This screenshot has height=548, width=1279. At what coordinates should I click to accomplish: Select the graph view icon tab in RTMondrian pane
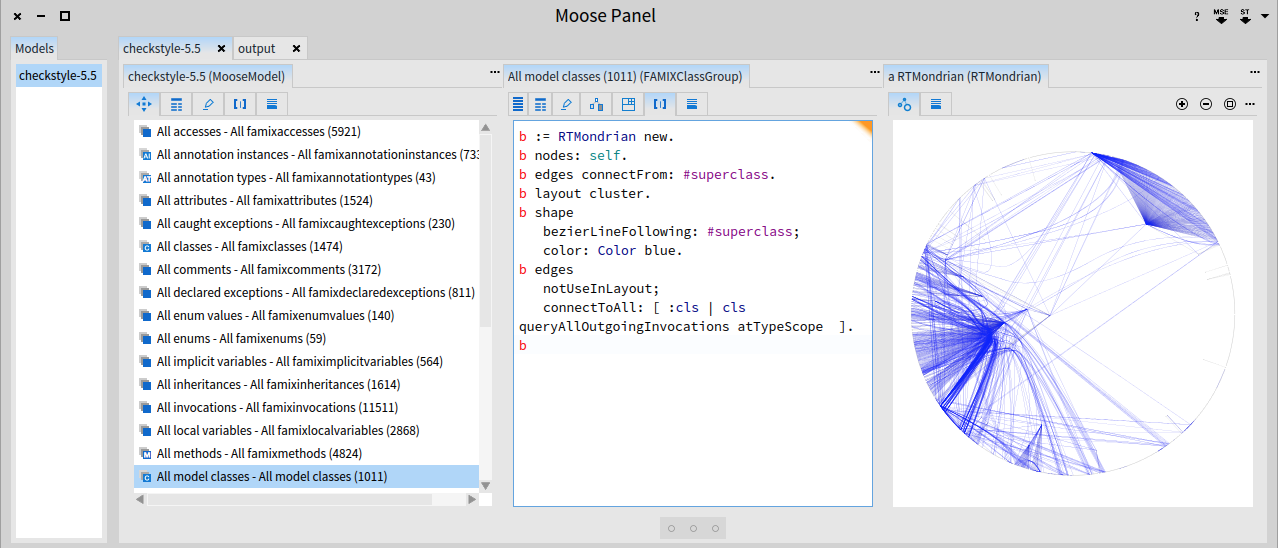click(x=904, y=104)
